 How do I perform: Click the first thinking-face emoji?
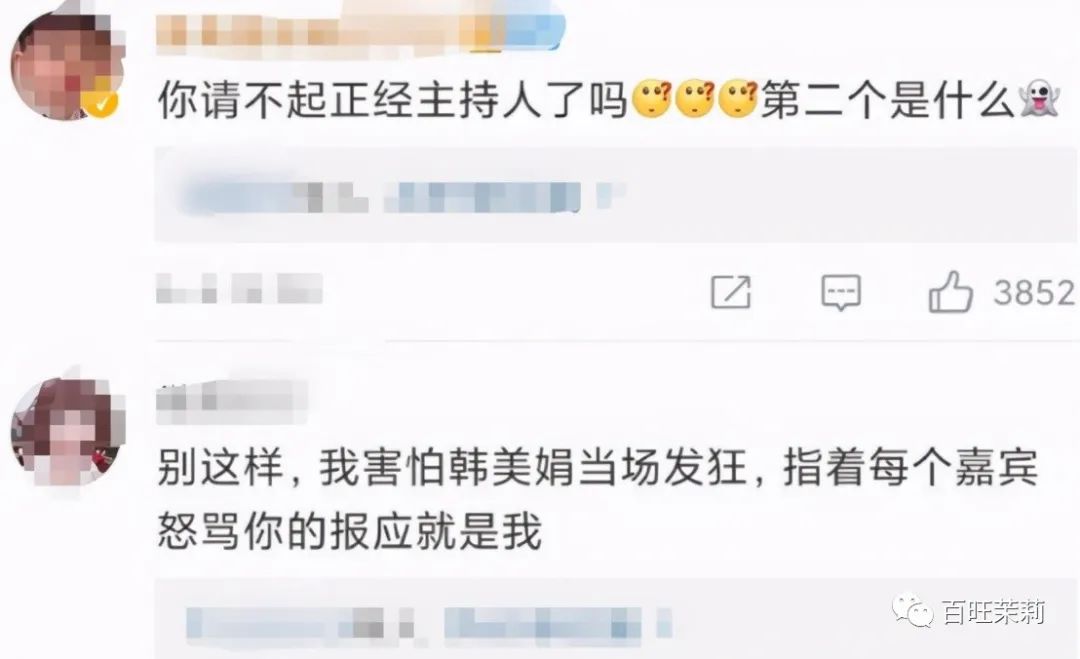(652, 100)
